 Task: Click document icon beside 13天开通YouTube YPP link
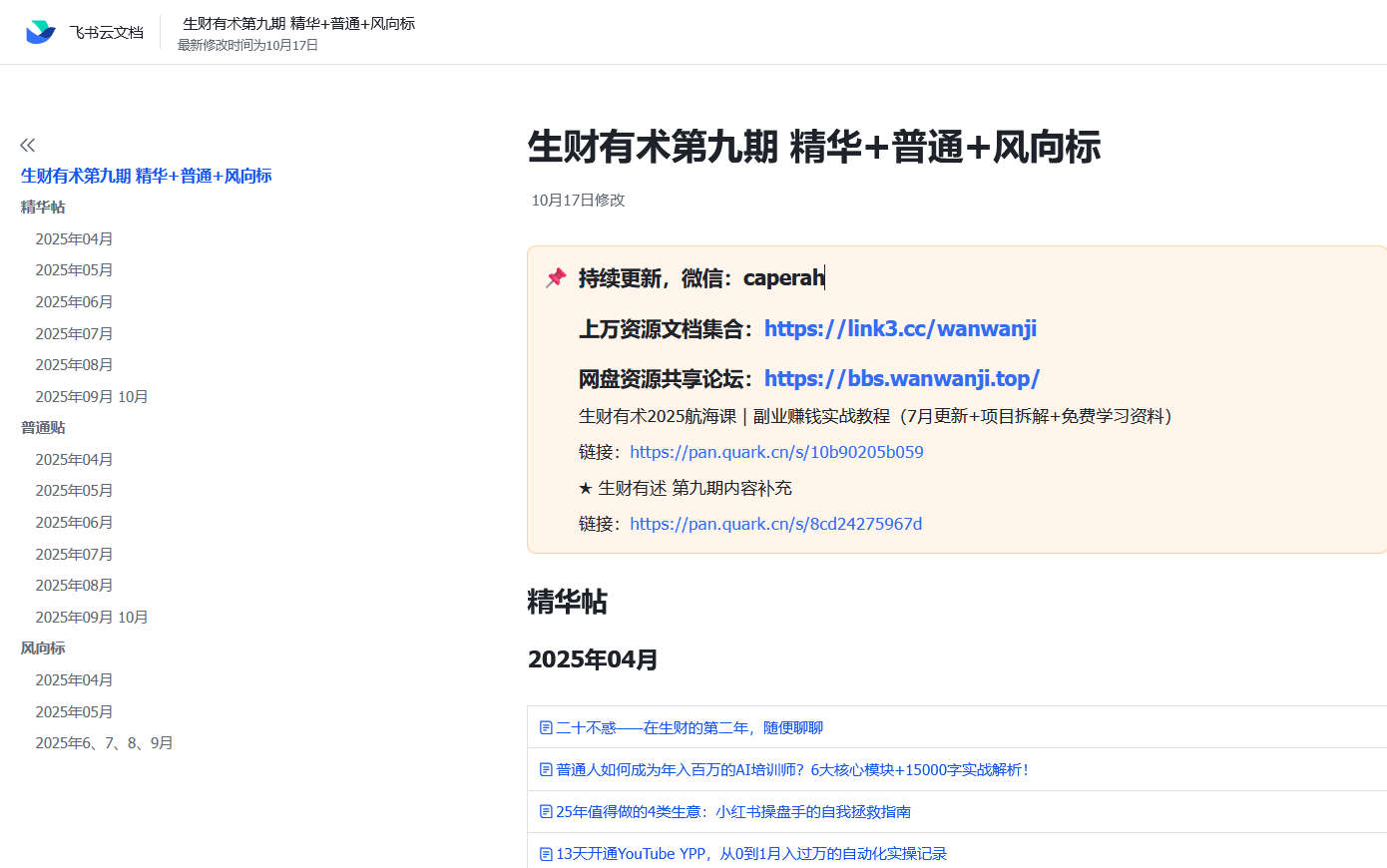[x=546, y=853]
